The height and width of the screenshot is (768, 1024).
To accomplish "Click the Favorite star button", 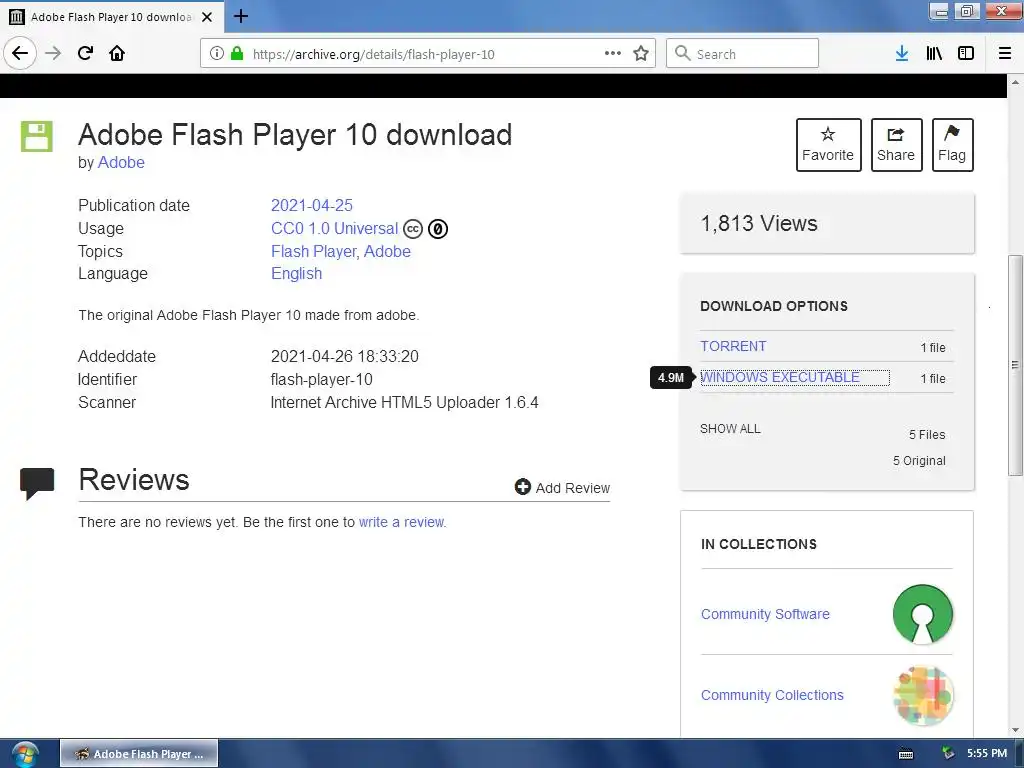I will coord(828,145).
